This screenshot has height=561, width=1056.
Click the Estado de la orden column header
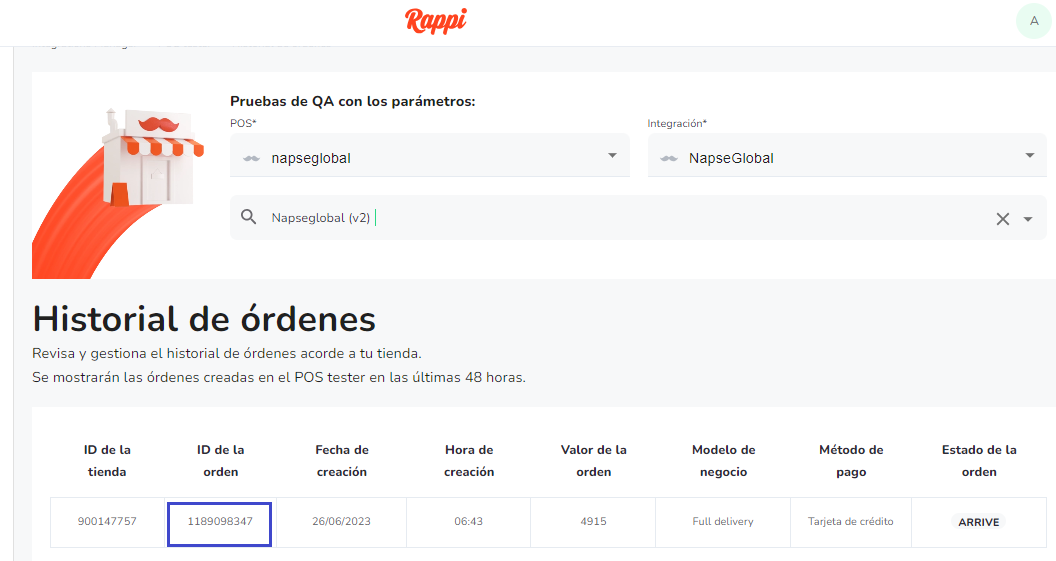(x=979, y=461)
